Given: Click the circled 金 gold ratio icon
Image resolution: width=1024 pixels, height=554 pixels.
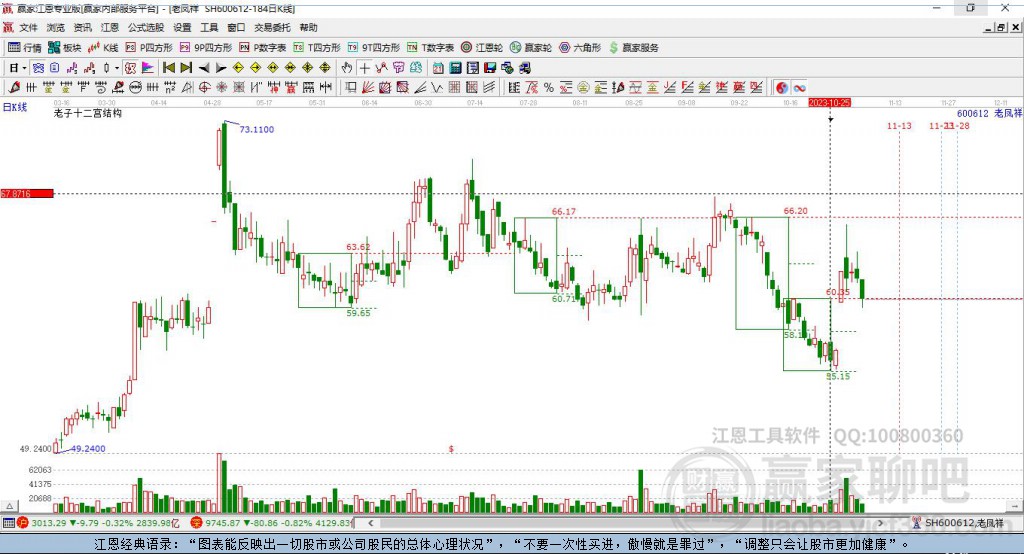Looking at the screenshot, I should (583, 88).
